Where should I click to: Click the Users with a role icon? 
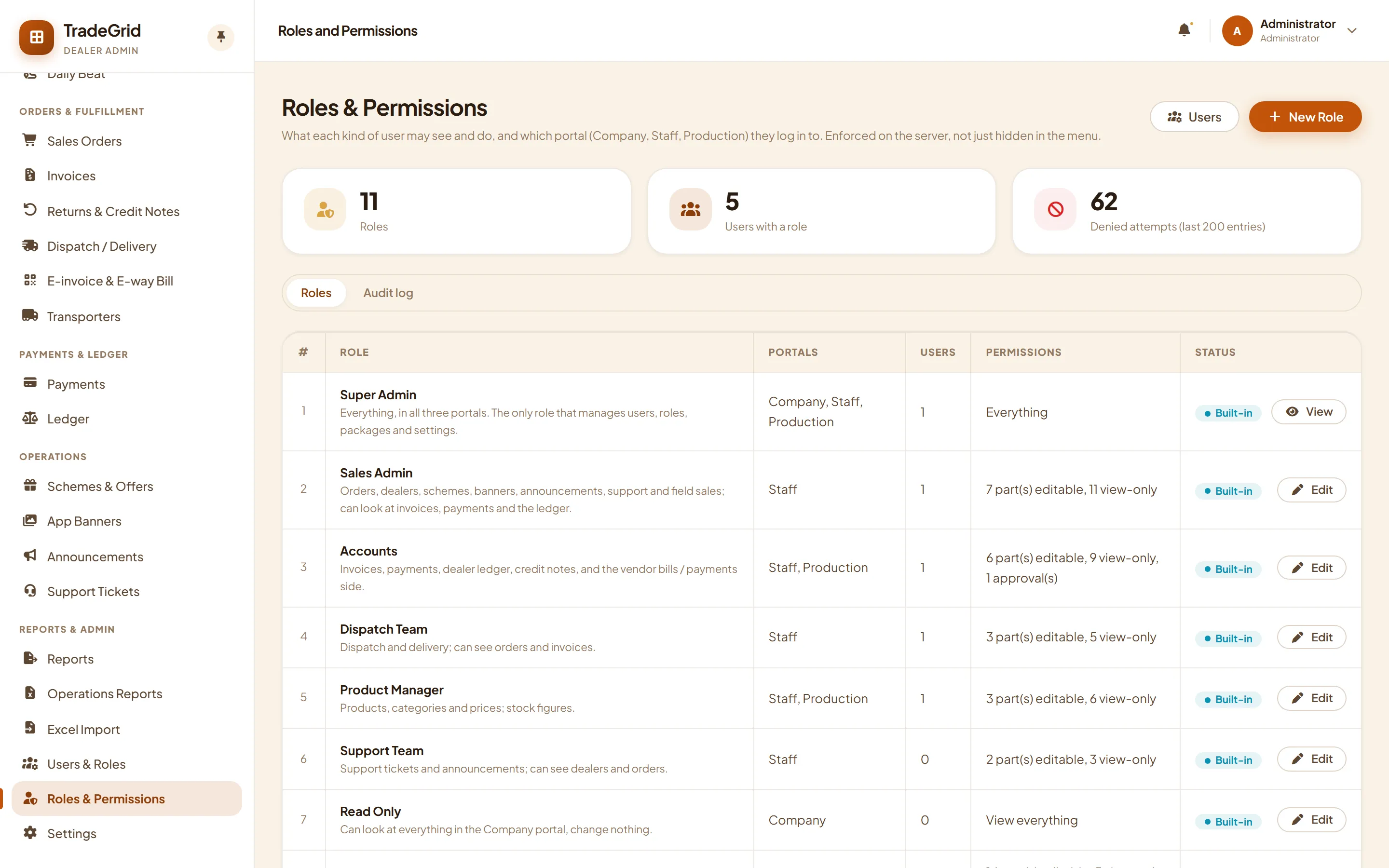[x=690, y=210]
